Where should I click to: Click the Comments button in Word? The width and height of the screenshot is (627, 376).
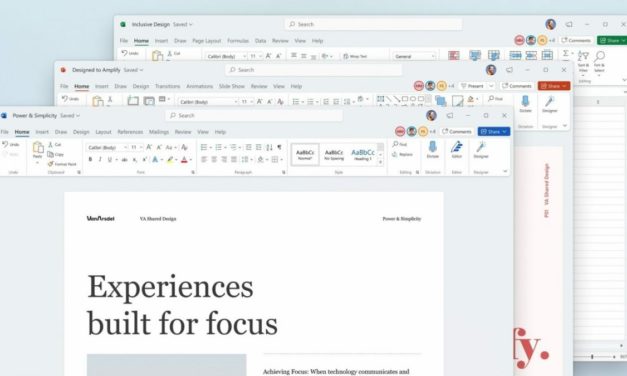[x=457, y=132]
